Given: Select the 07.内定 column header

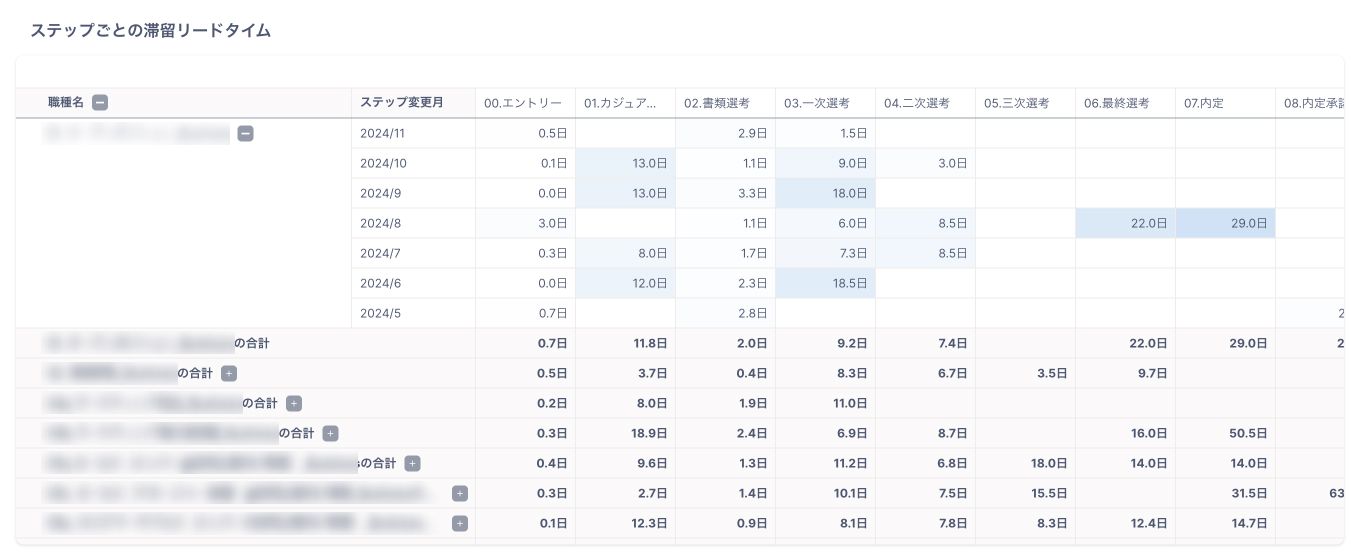Looking at the screenshot, I should point(1204,103).
